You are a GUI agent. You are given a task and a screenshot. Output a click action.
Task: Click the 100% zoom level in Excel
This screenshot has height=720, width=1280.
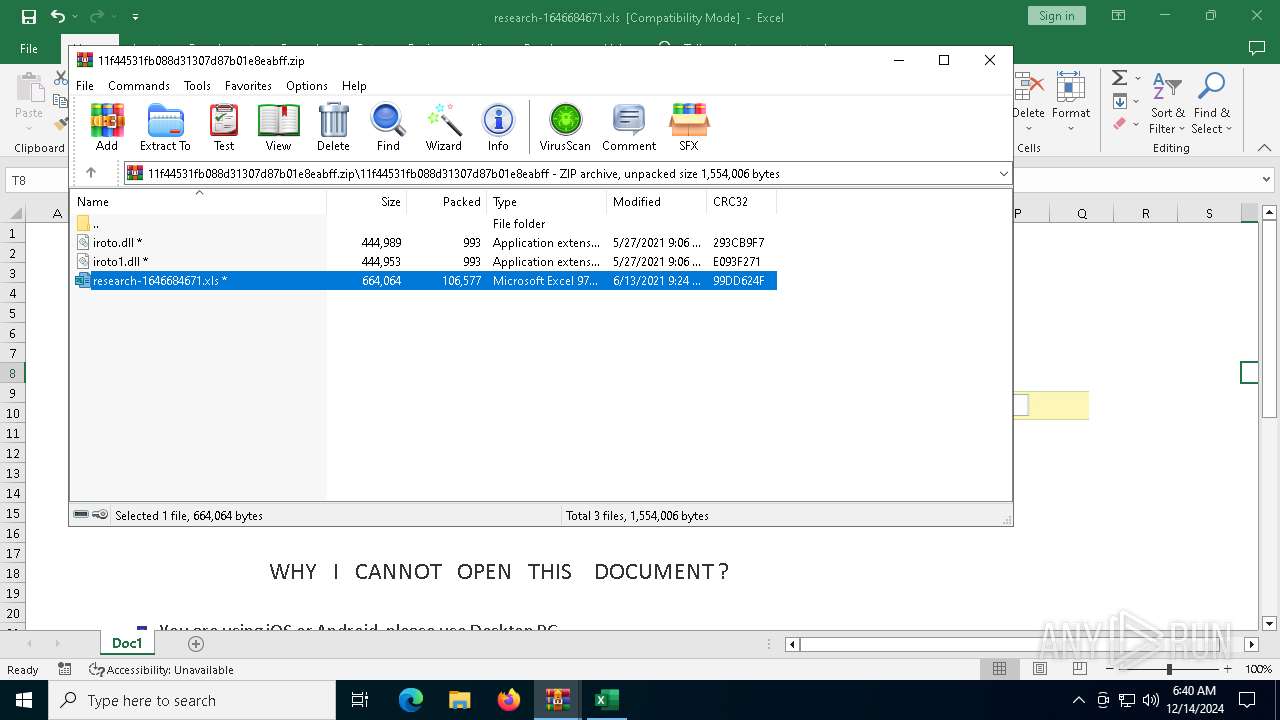pyautogui.click(x=1258, y=670)
